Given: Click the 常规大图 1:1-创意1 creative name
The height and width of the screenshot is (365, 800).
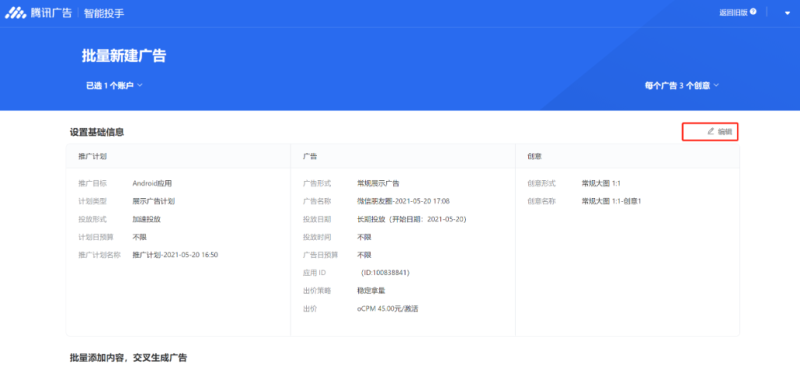Looking at the screenshot, I should (611, 201).
